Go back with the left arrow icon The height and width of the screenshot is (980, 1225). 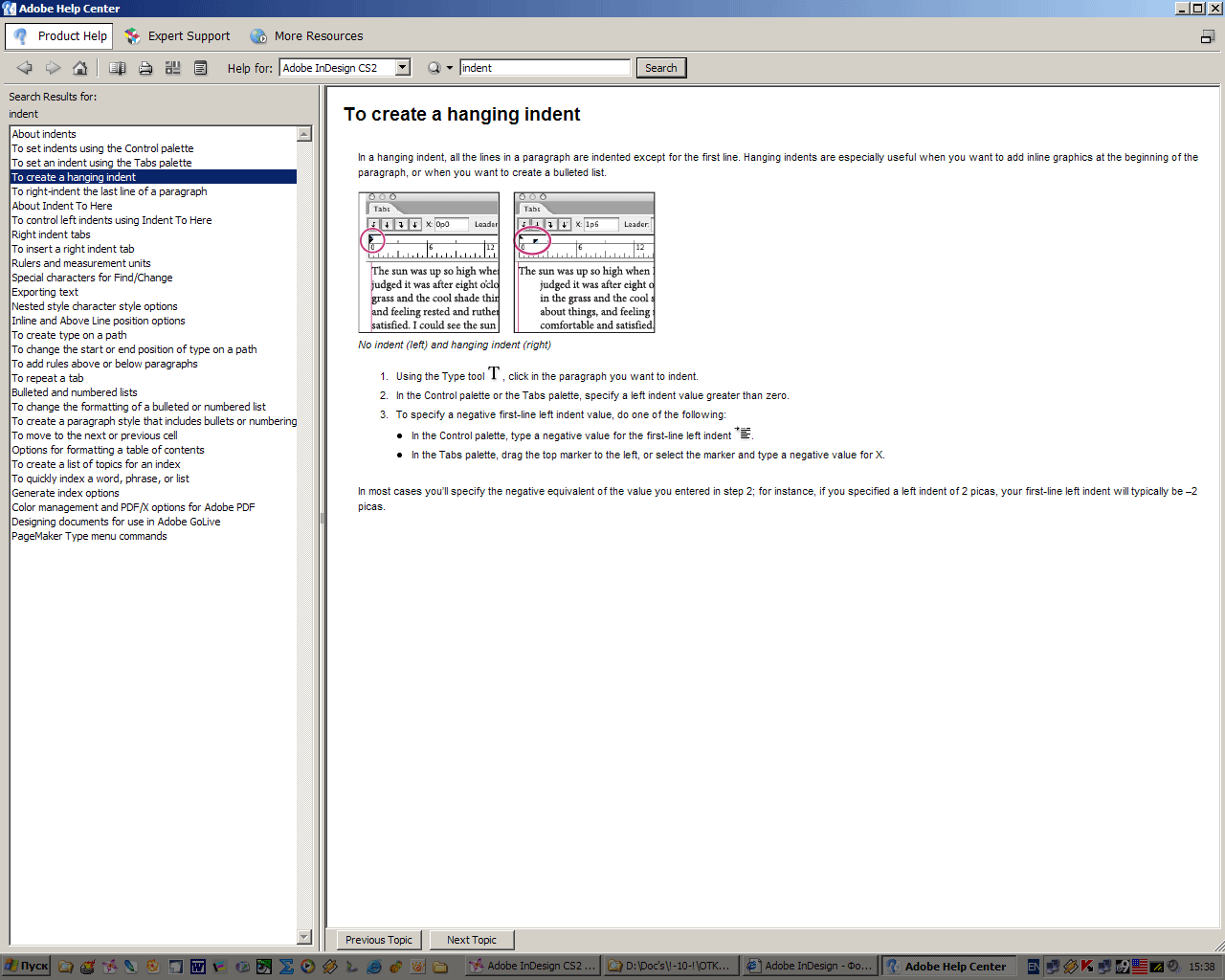point(25,68)
